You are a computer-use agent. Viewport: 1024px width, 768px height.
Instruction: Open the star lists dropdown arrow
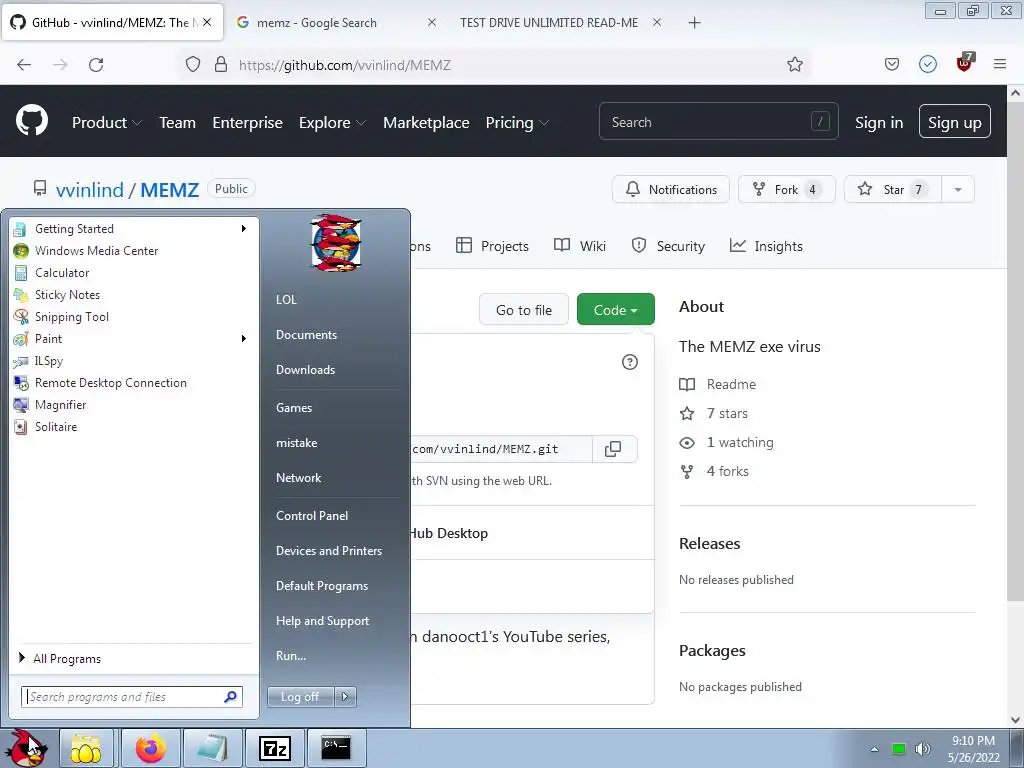coord(957,189)
